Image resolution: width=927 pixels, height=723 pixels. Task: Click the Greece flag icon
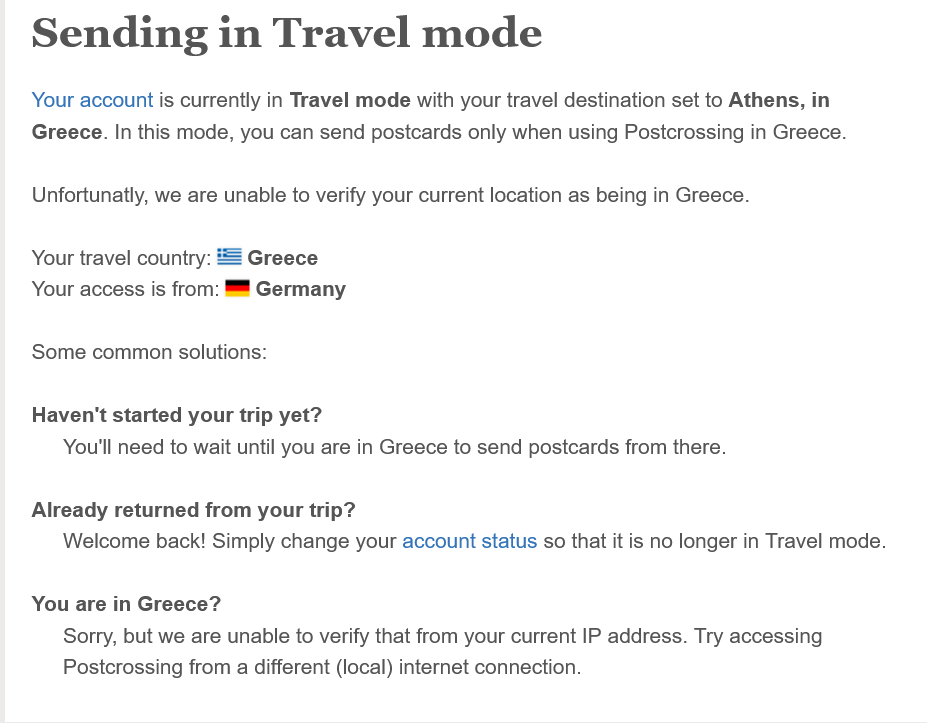click(x=229, y=257)
